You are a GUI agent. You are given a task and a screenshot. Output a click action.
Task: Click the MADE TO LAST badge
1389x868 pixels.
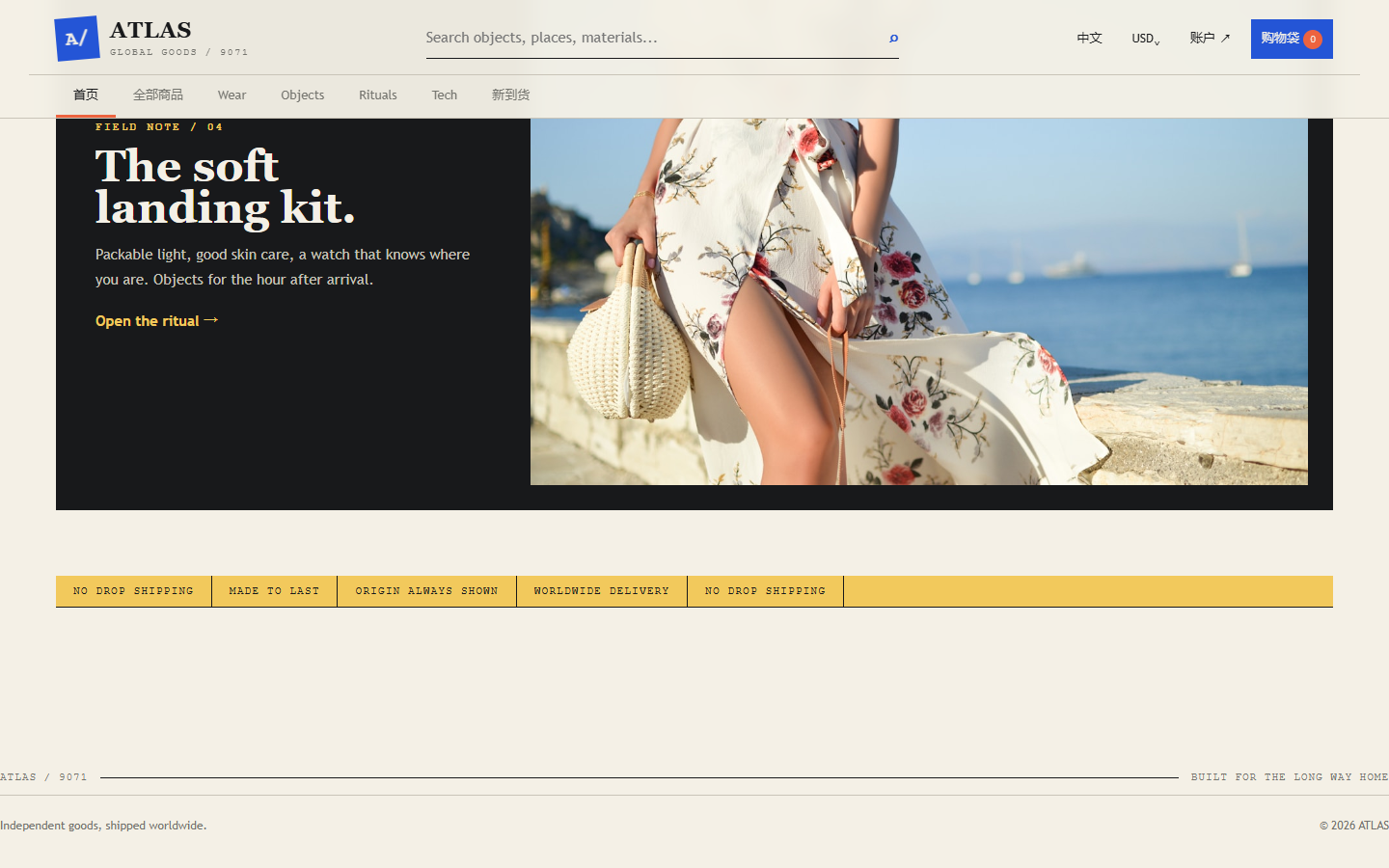274,591
